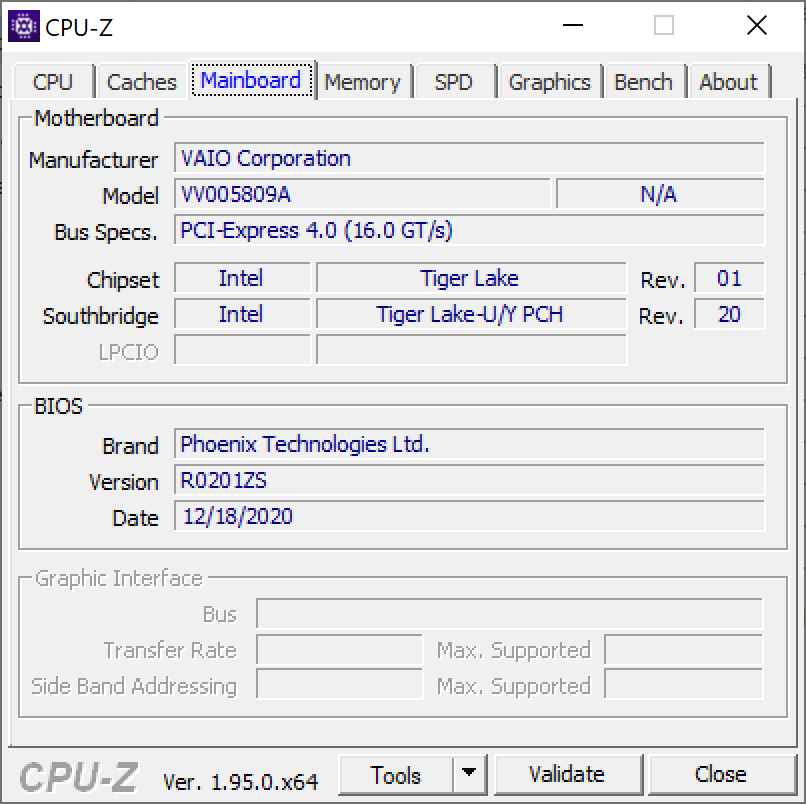Click the N/A model revision field
The height and width of the screenshot is (804, 806).
click(660, 194)
